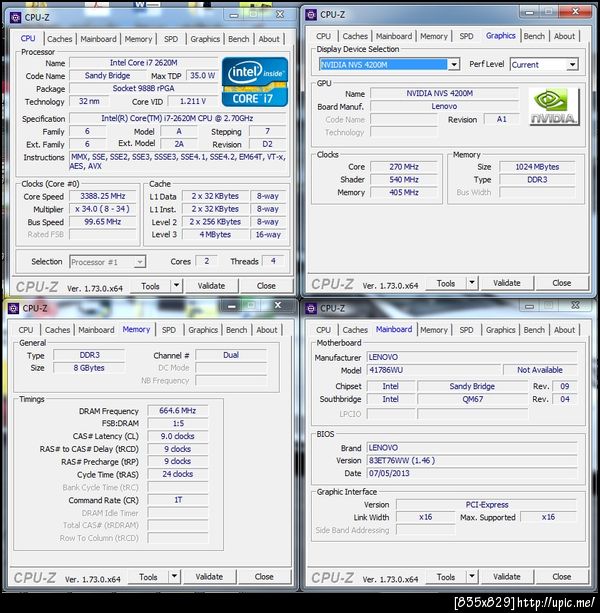Click the Core Speed value 3388.25 MHz

pyautogui.click(x=103, y=196)
